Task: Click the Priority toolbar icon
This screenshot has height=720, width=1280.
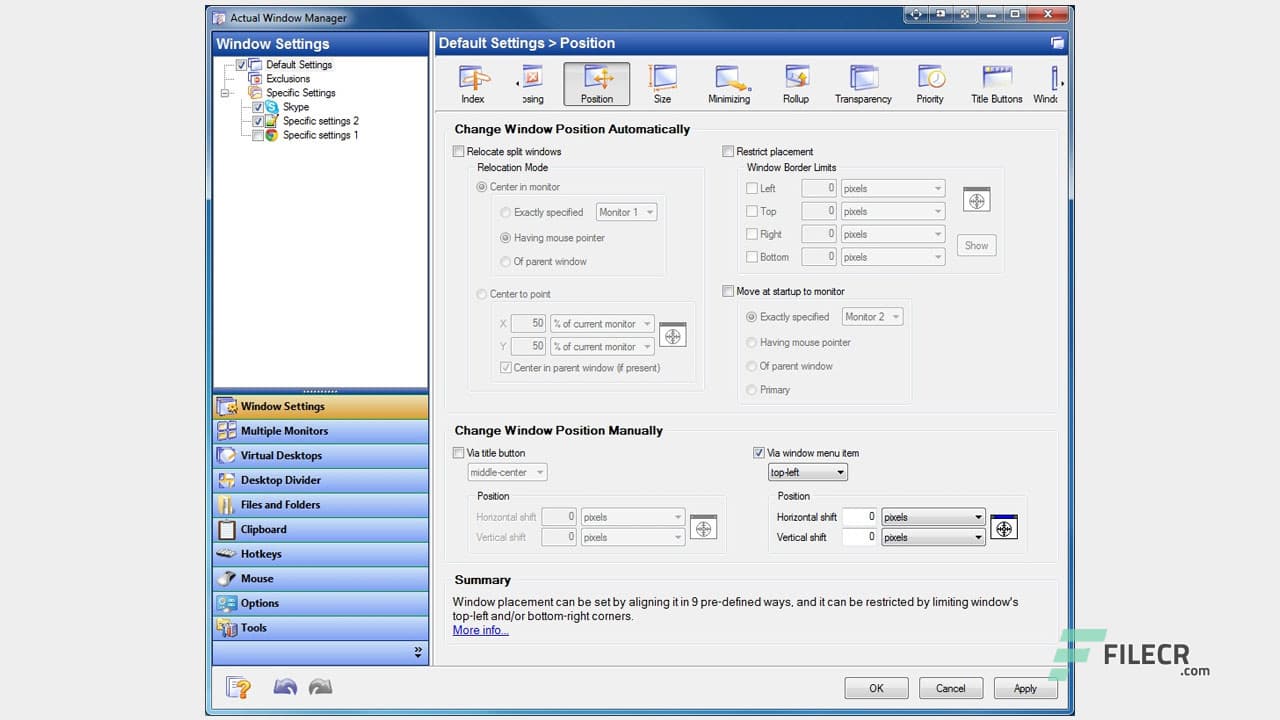Action: click(x=930, y=83)
